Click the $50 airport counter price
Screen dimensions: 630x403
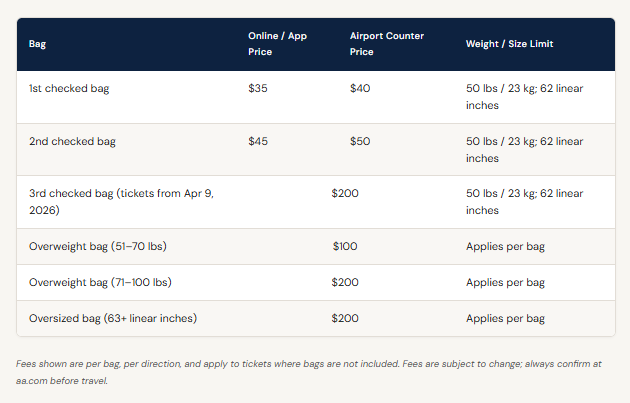[x=360, y=141]
